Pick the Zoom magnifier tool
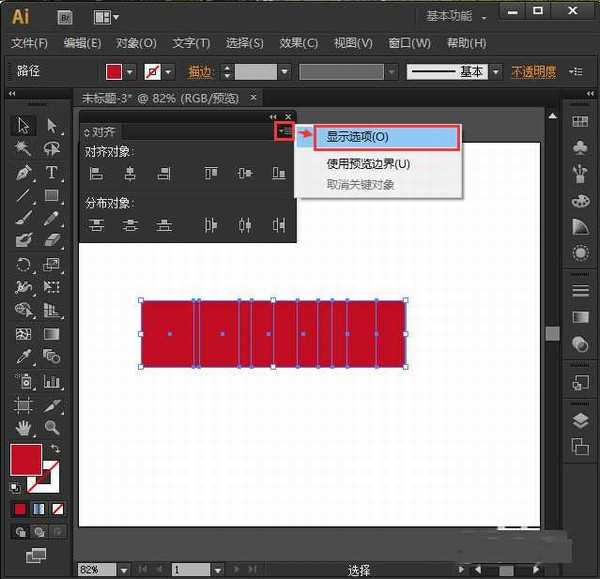 click(51, 428)
